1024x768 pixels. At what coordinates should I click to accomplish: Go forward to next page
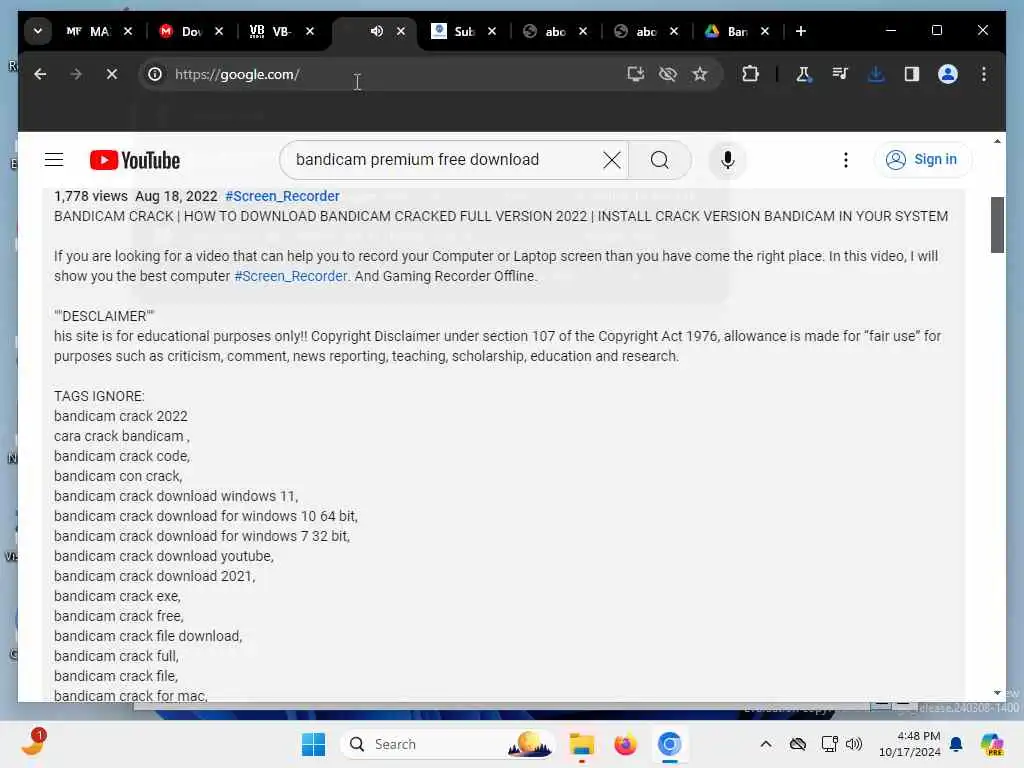point(76,74)
